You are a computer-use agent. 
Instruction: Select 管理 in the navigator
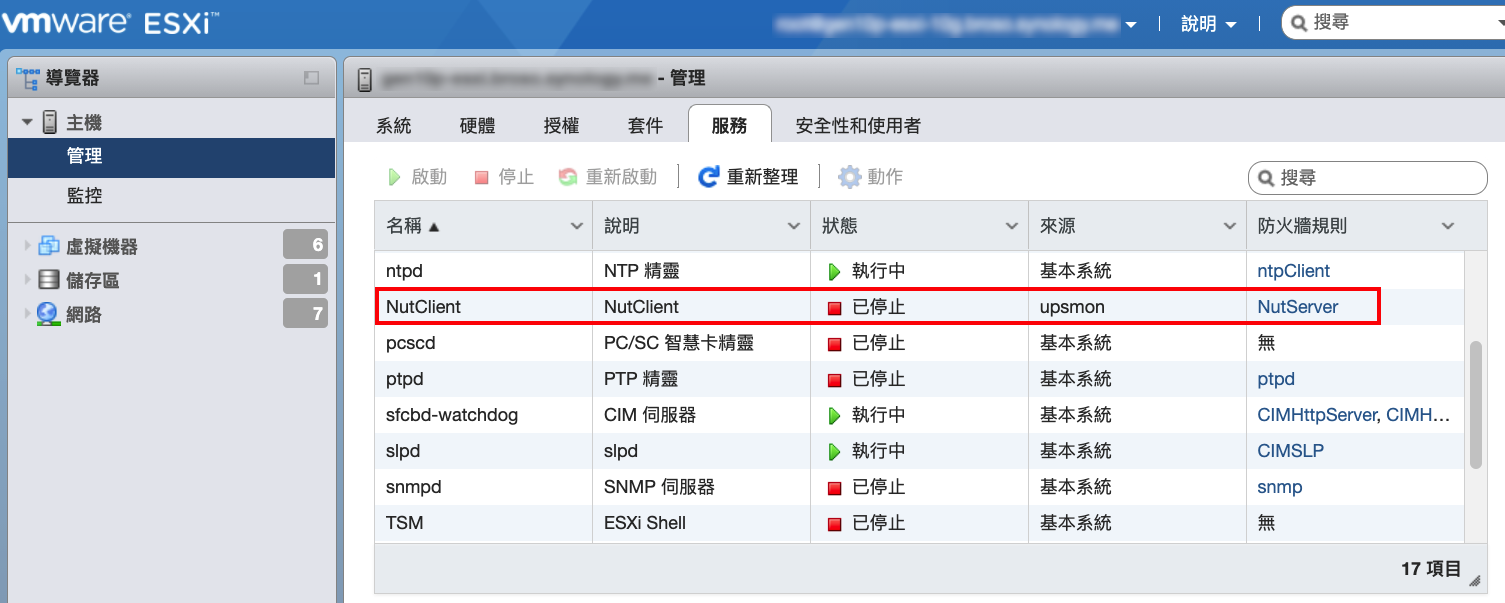171,158
